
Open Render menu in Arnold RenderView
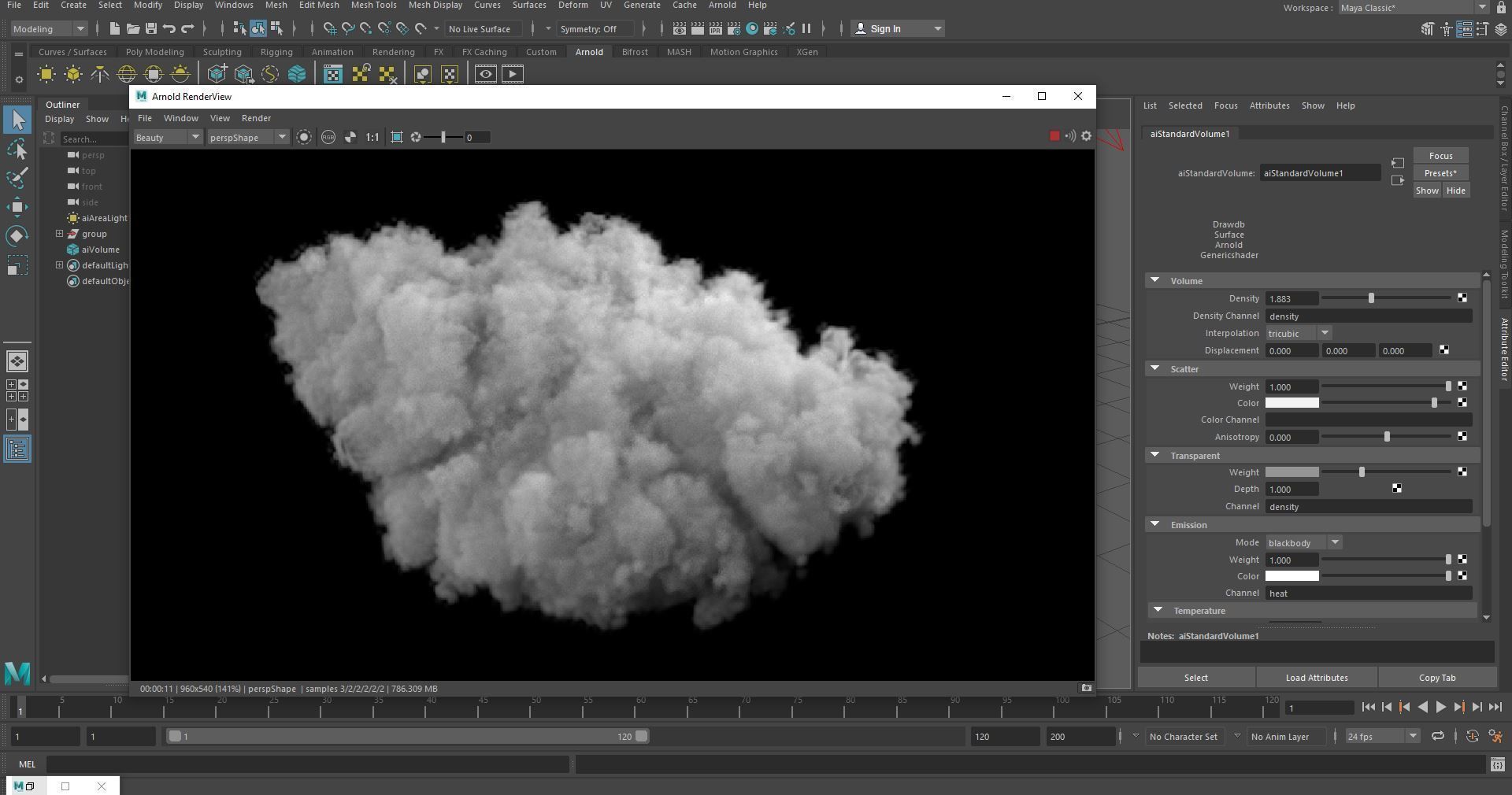pos(256,118)
